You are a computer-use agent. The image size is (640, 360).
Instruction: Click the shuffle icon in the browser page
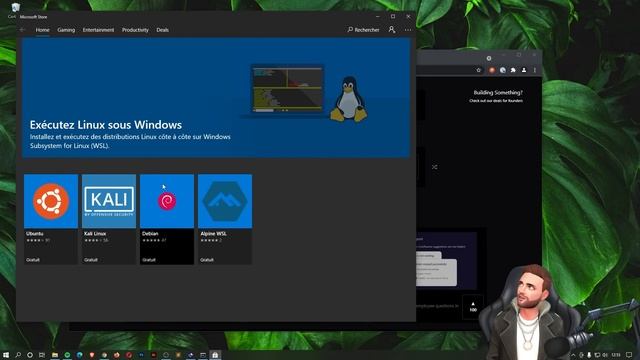pos(435,167)
